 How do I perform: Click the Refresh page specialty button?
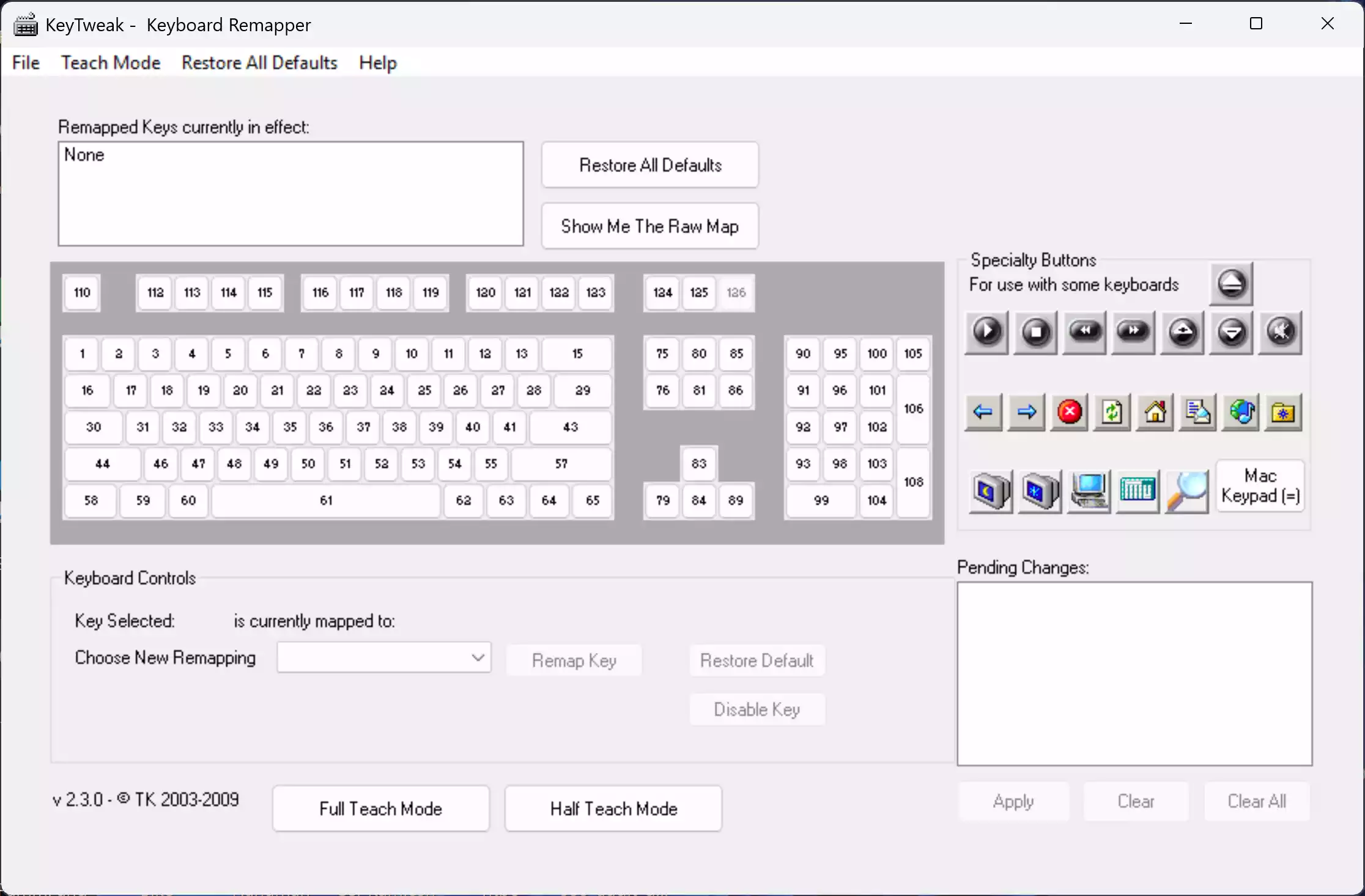click(1111, 412)
